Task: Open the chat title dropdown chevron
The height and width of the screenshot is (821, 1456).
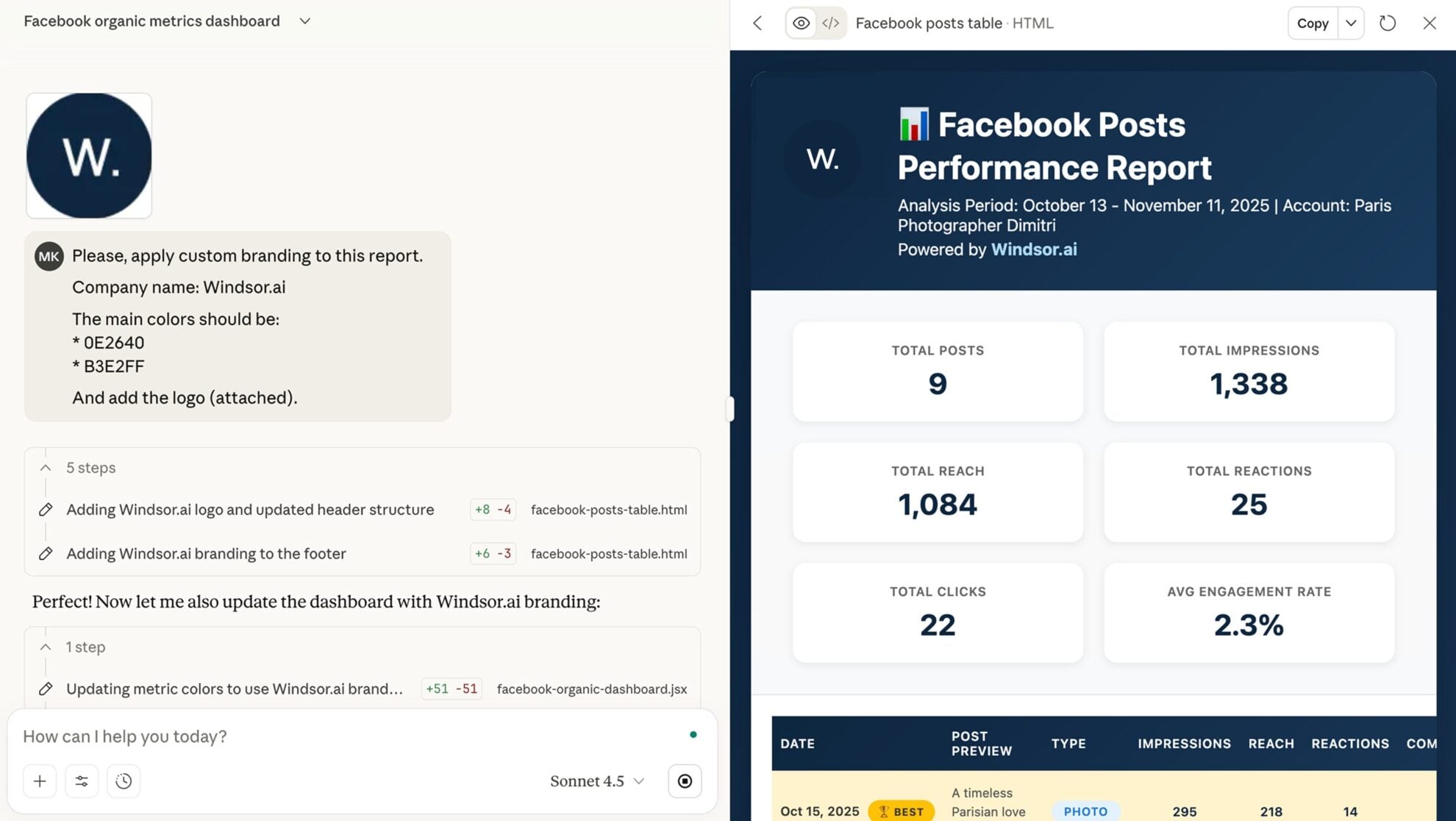Action: 304,21
